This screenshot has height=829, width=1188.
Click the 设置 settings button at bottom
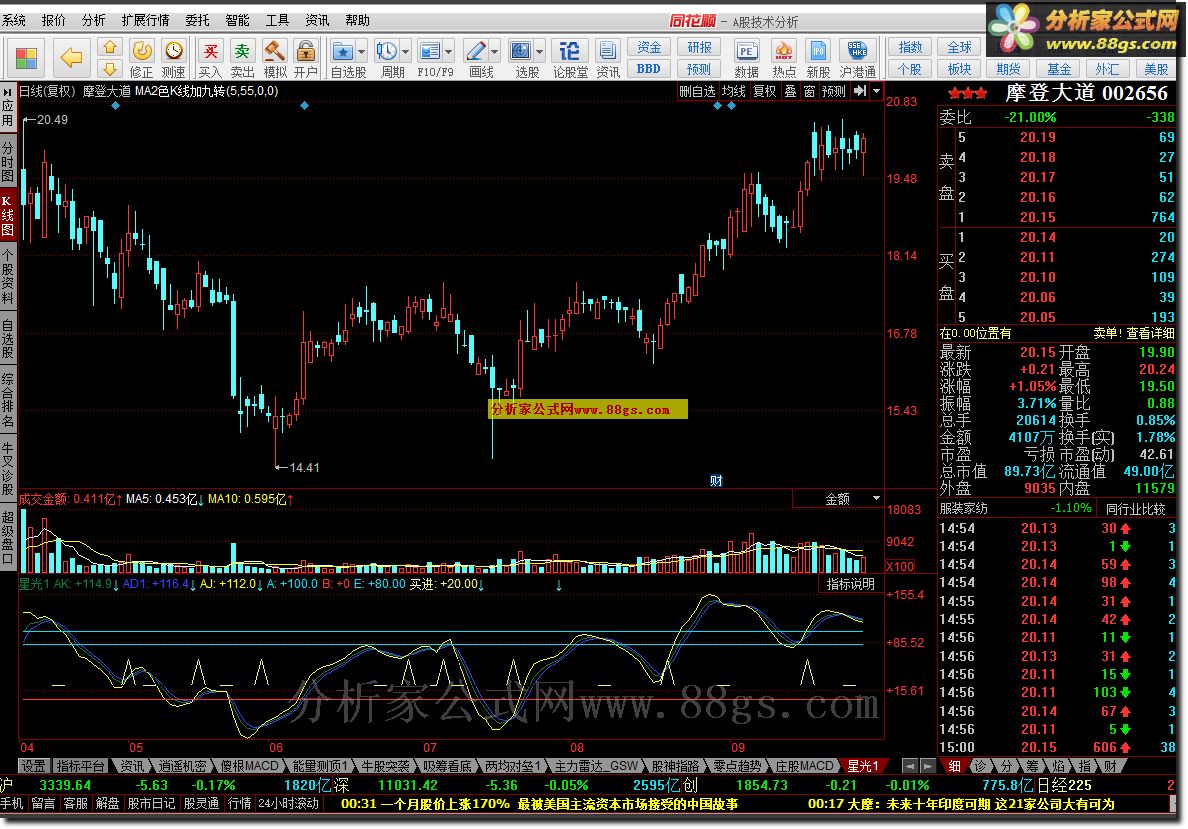(x=33, y=766)
